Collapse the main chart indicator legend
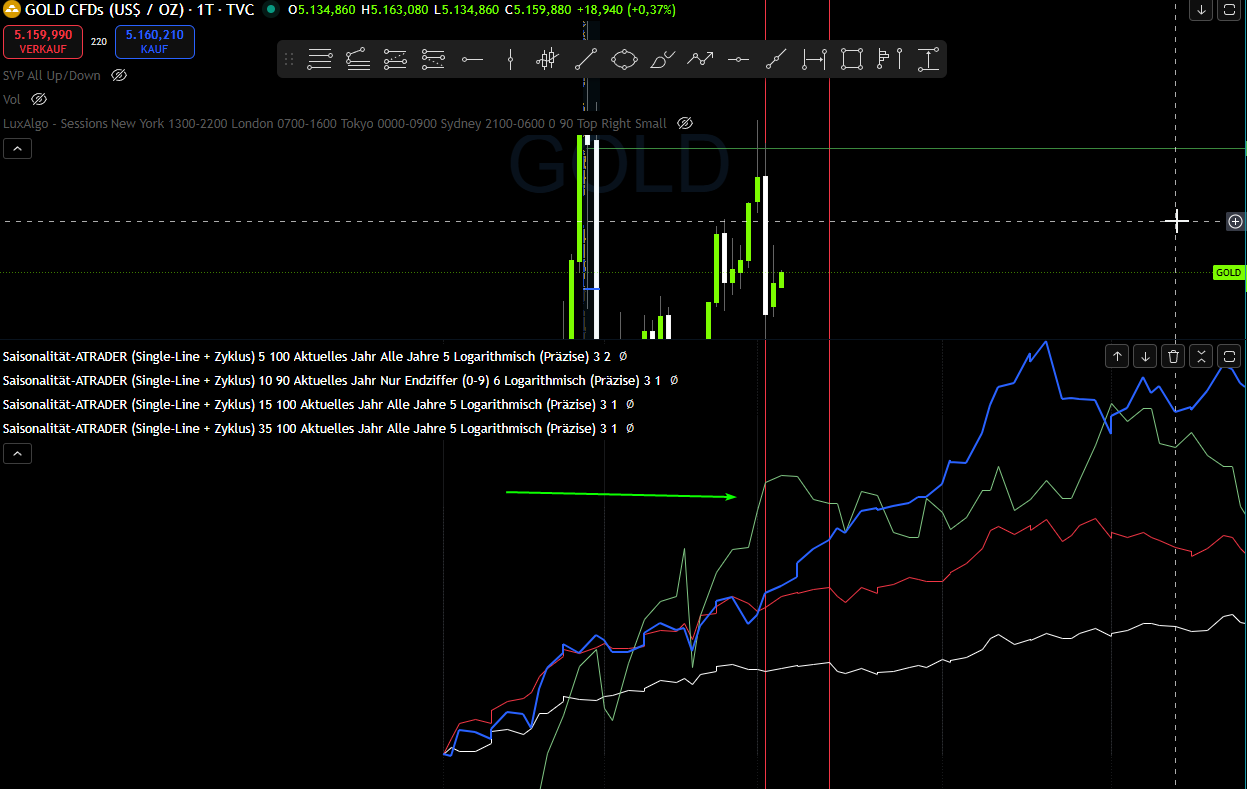1247x789 pixels. click(18, 149)
